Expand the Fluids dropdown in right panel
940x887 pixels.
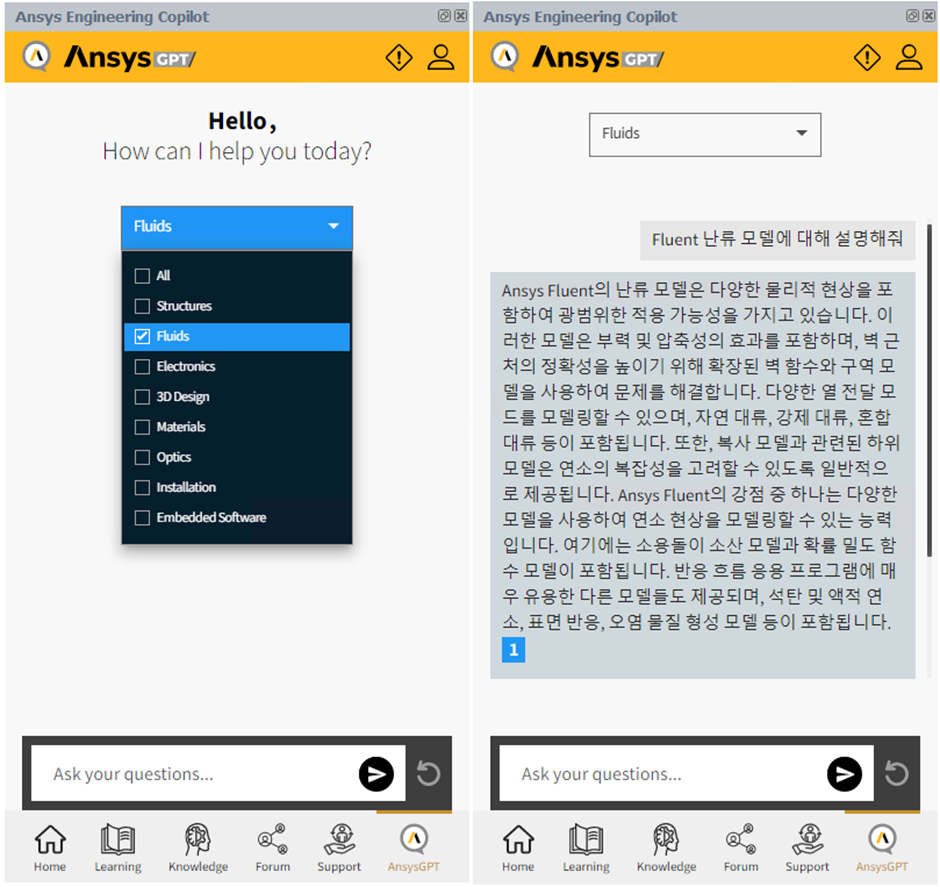coord(705,134)
